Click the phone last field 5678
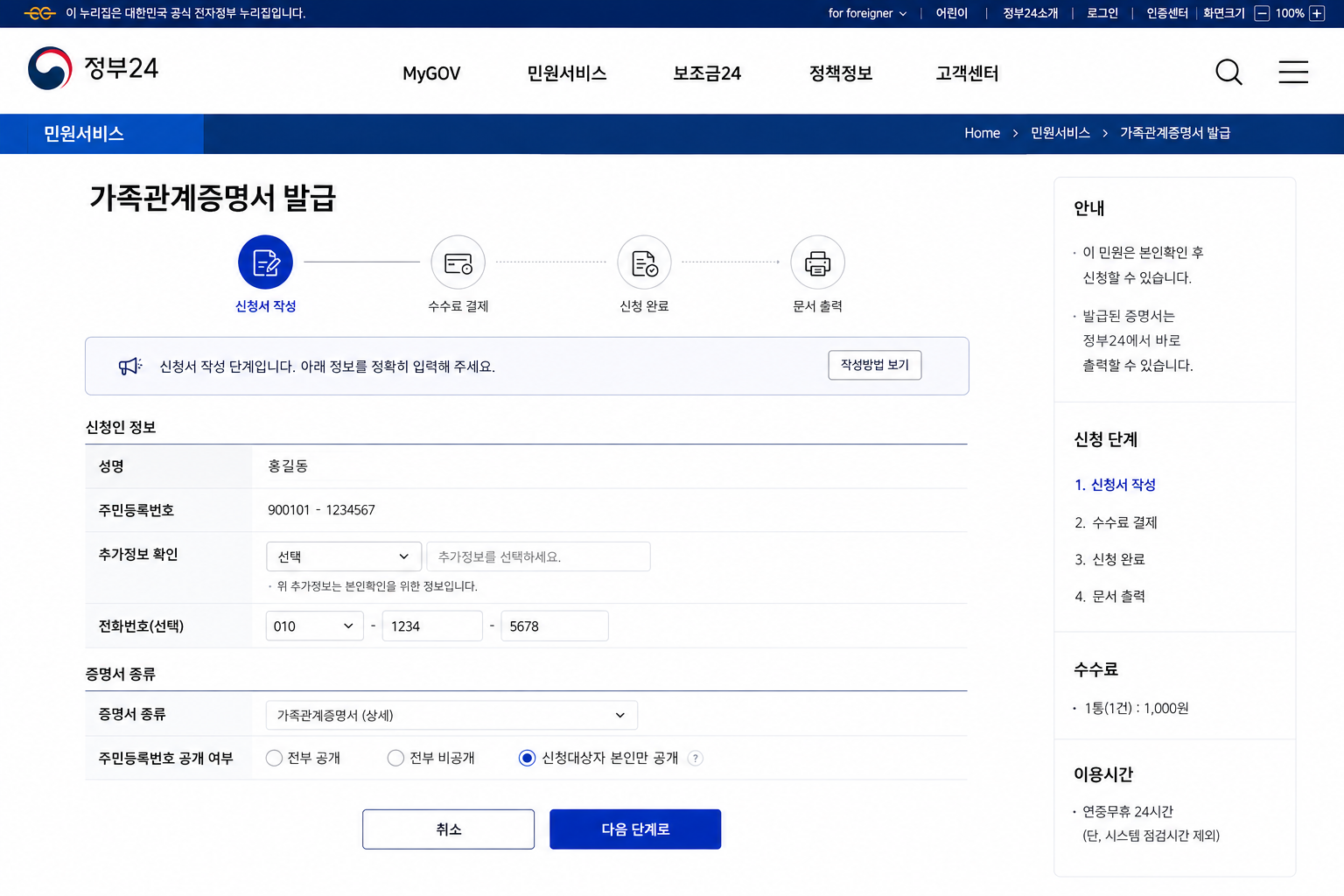The width and height of the screenshot is (1344, 896). (x=555, y=626)
